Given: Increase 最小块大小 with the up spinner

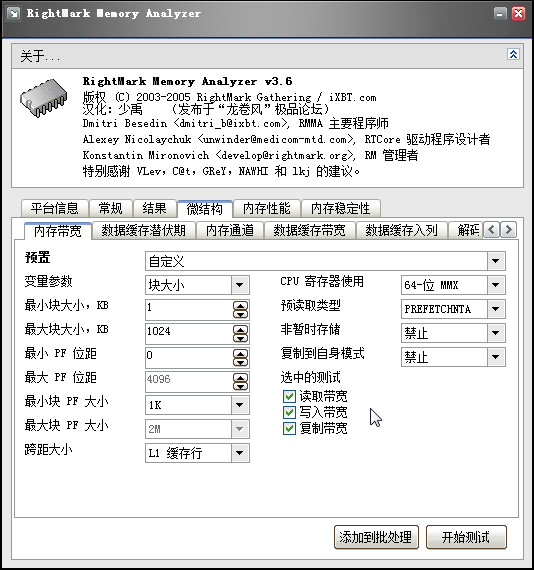Looking at the screenshot, I should pos(241,305).
